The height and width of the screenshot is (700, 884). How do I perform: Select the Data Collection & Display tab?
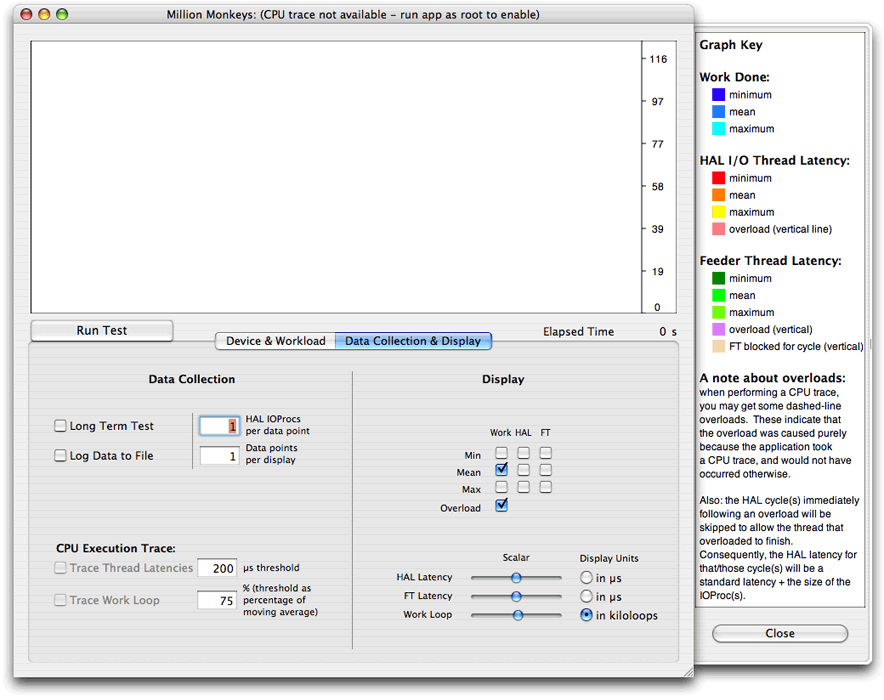(x=413, y=340)
